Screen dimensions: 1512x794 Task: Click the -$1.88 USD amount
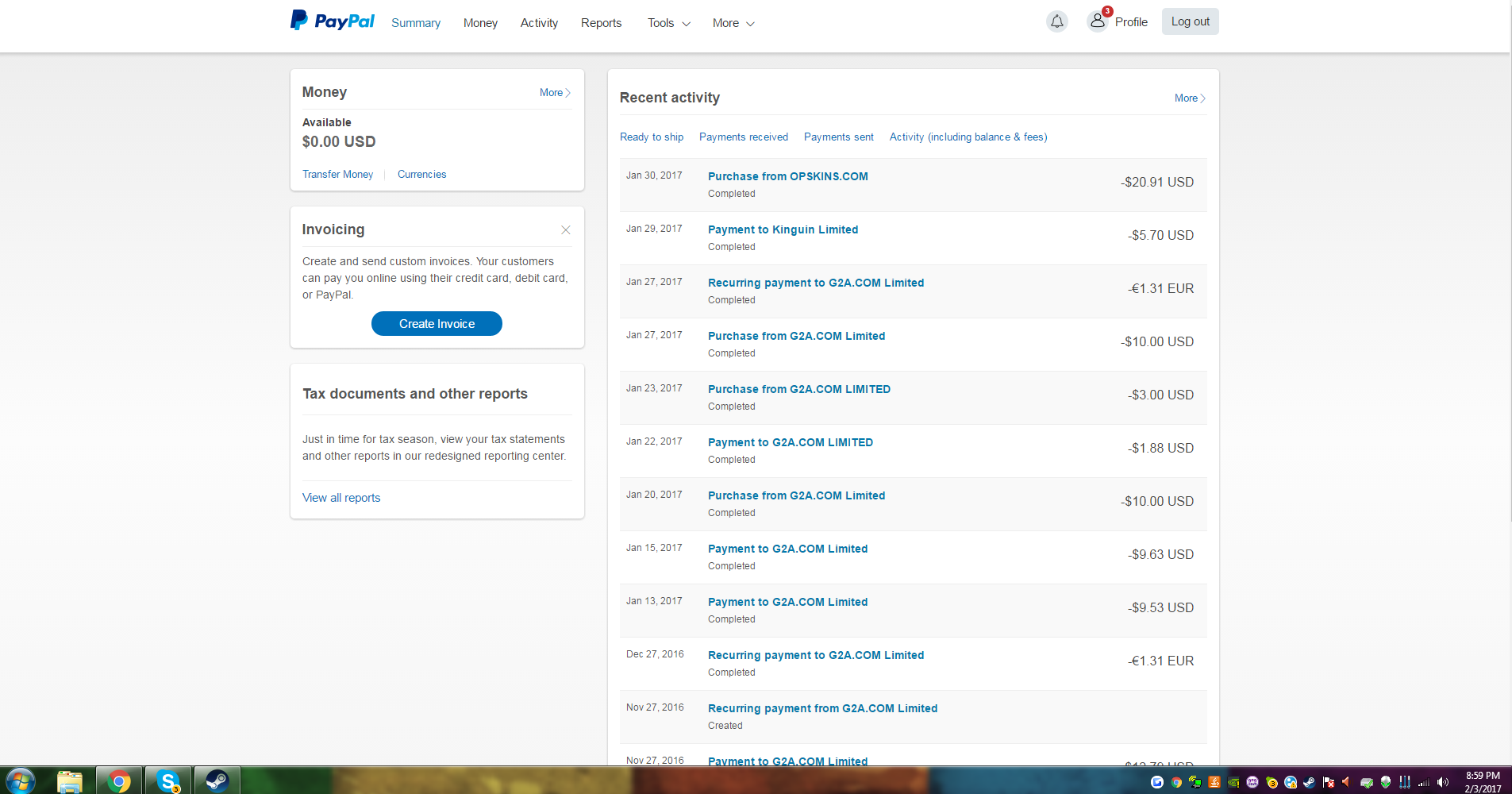[x=1160, y=449]
